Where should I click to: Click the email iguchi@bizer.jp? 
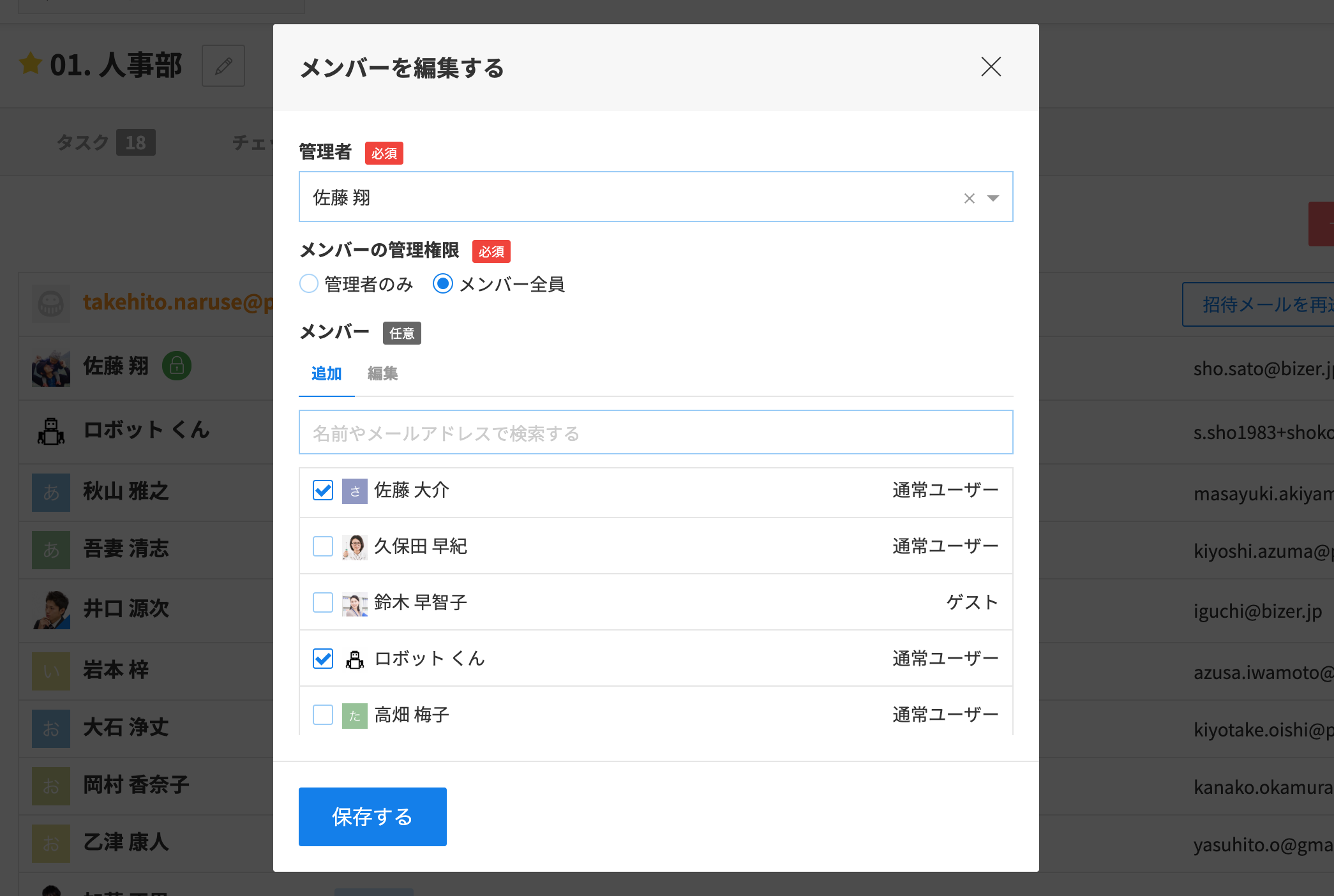pos(1257,611)
